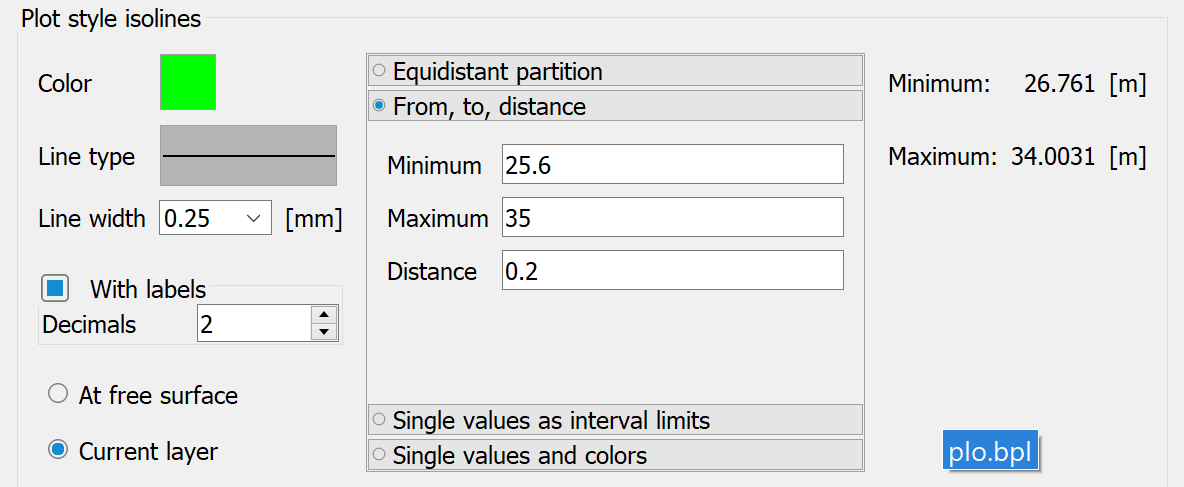Increase Decimals with the up arrow
The width and height of the screenshot is (1184, 487).
pos(324,315)
